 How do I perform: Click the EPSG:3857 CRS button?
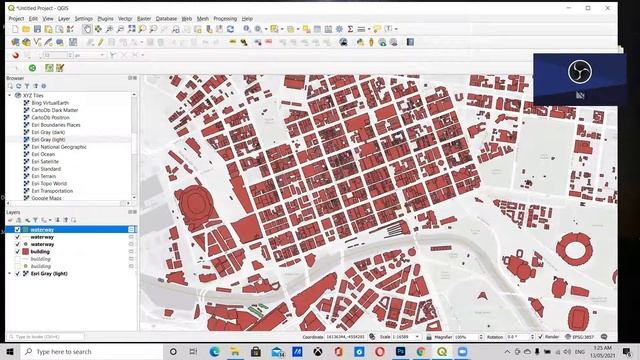pos(580,337)
